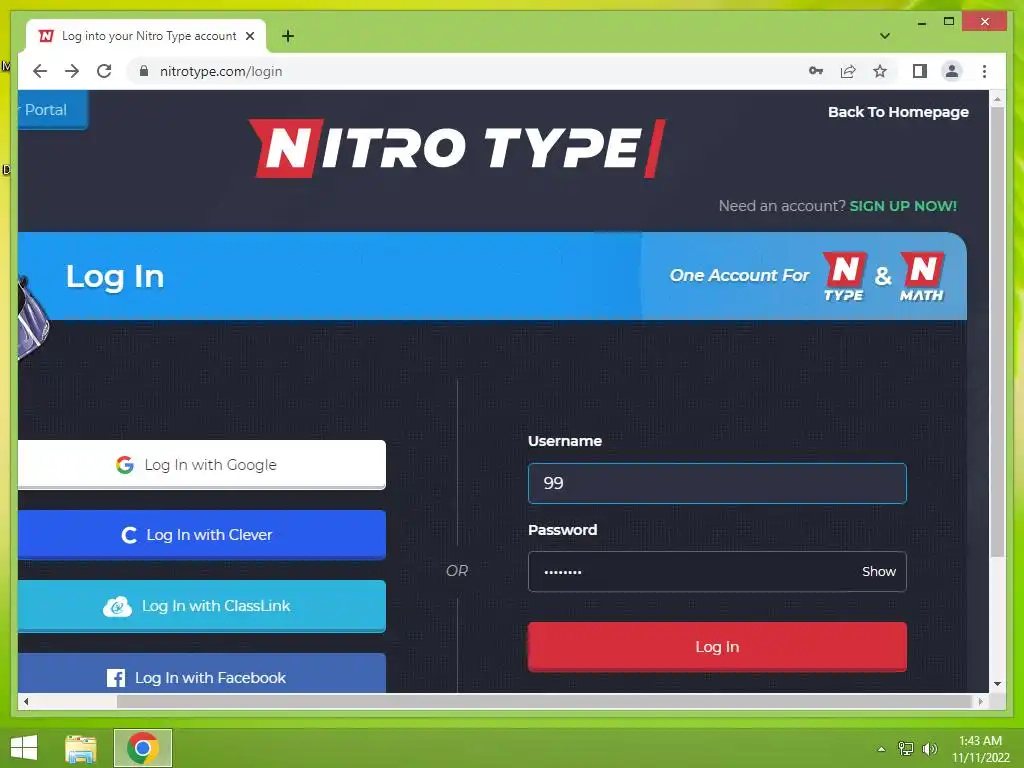Viewport: 1024px width, 768px height.
Task: Click the Nitro Type logo
Action: click(x=457, y=148)
